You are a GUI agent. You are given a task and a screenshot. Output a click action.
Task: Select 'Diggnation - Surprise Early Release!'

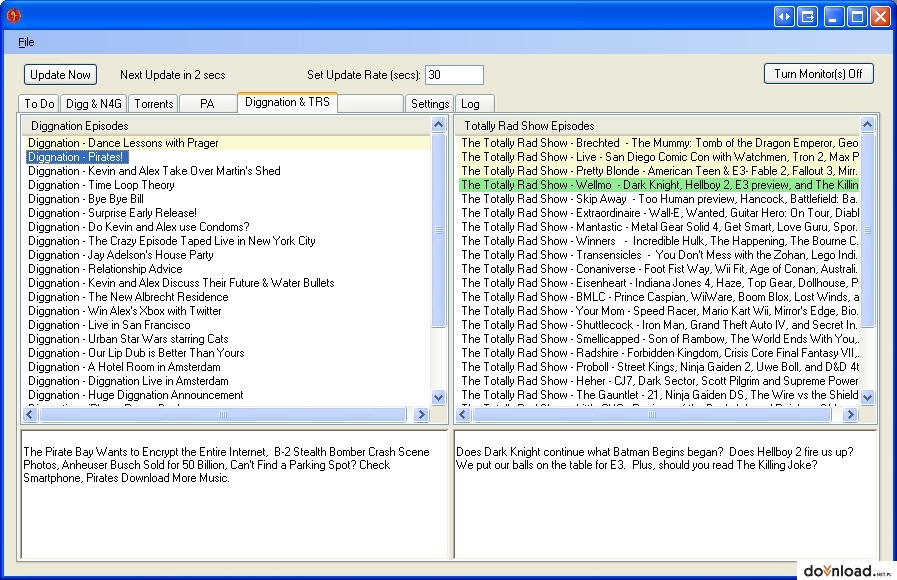click(112, 213)
